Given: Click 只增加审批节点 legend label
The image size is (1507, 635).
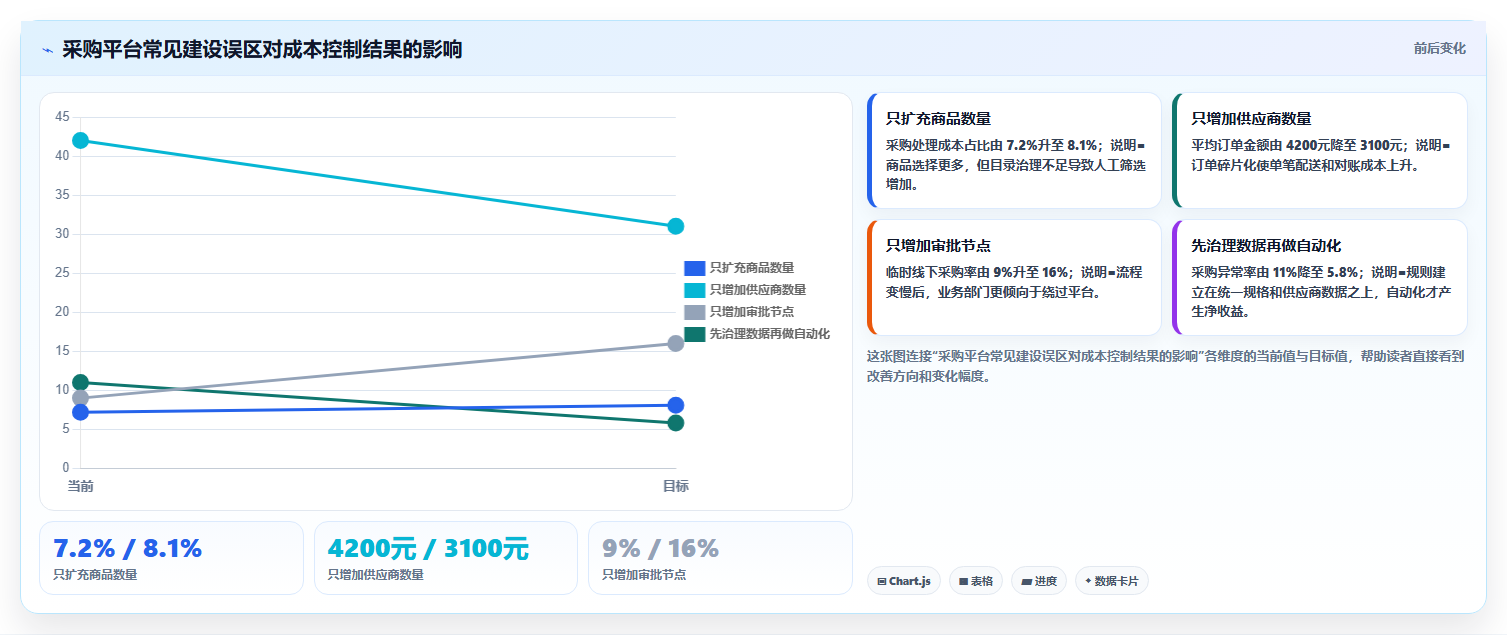Looking at the screenshot, I should [x=752, y=312].
